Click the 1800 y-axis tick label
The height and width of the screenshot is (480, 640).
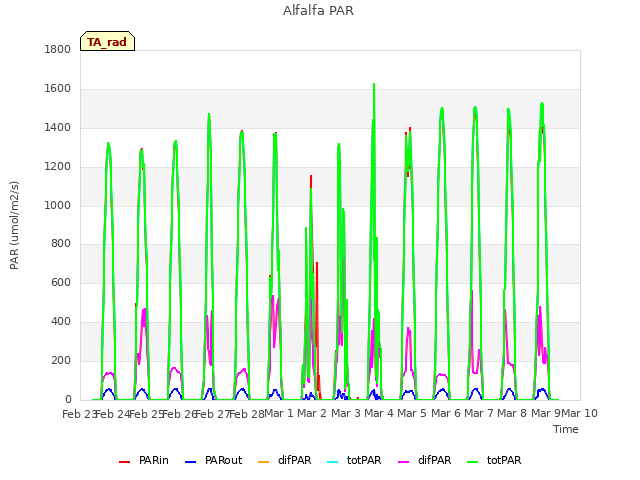pos(58,49)
